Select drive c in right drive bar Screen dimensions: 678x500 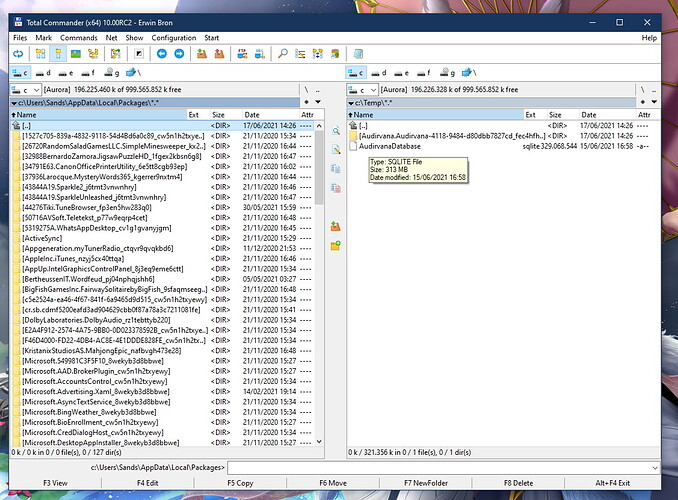tap(356, 73)
